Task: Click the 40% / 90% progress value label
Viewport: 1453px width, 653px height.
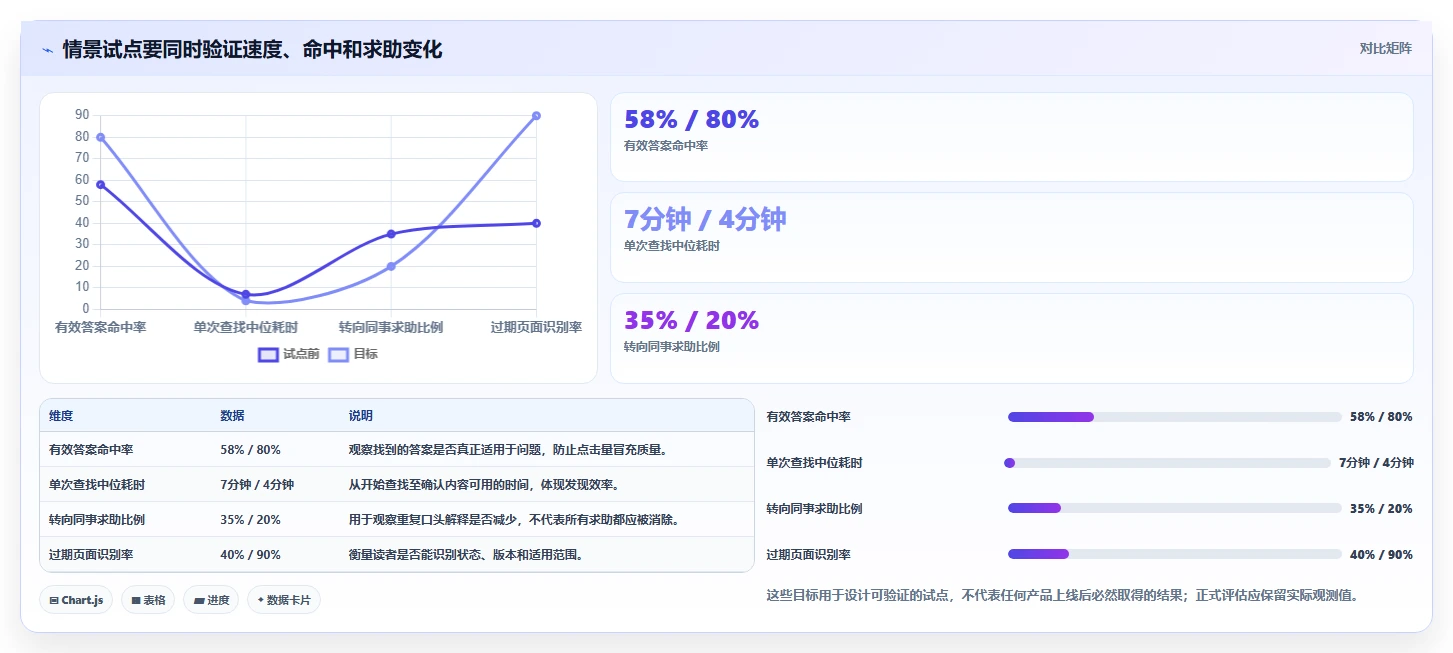Action: (1381, 555)
